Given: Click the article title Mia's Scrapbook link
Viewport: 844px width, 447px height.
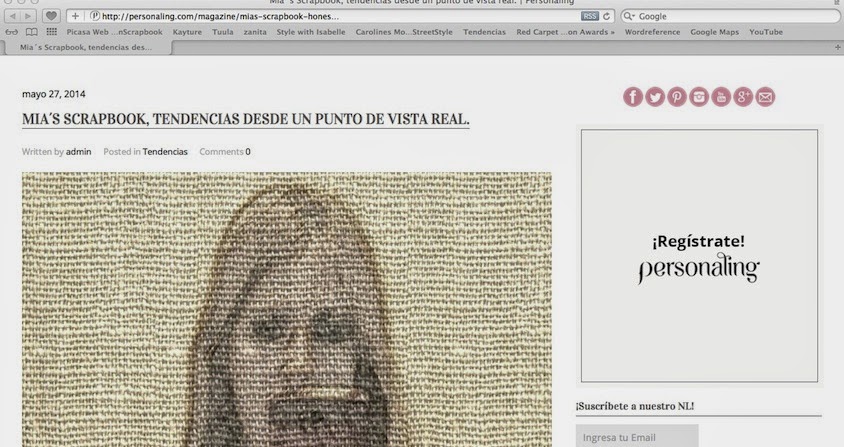Looking at the screenshot, I should tap(245, 119).
